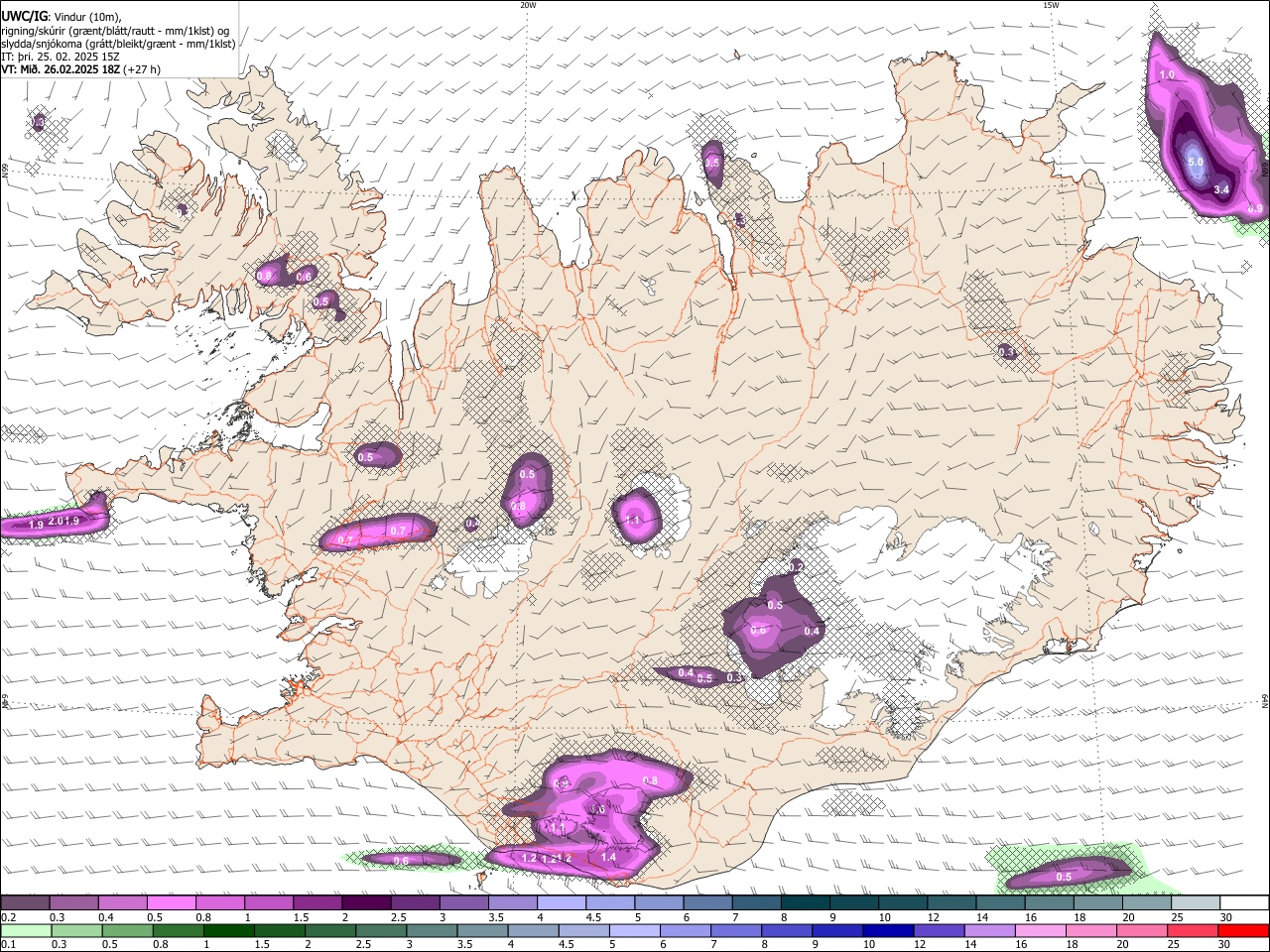Click the crimson 25–30 rain legend swatch
Screen dimensions: 1270x952
point(1193,931)
